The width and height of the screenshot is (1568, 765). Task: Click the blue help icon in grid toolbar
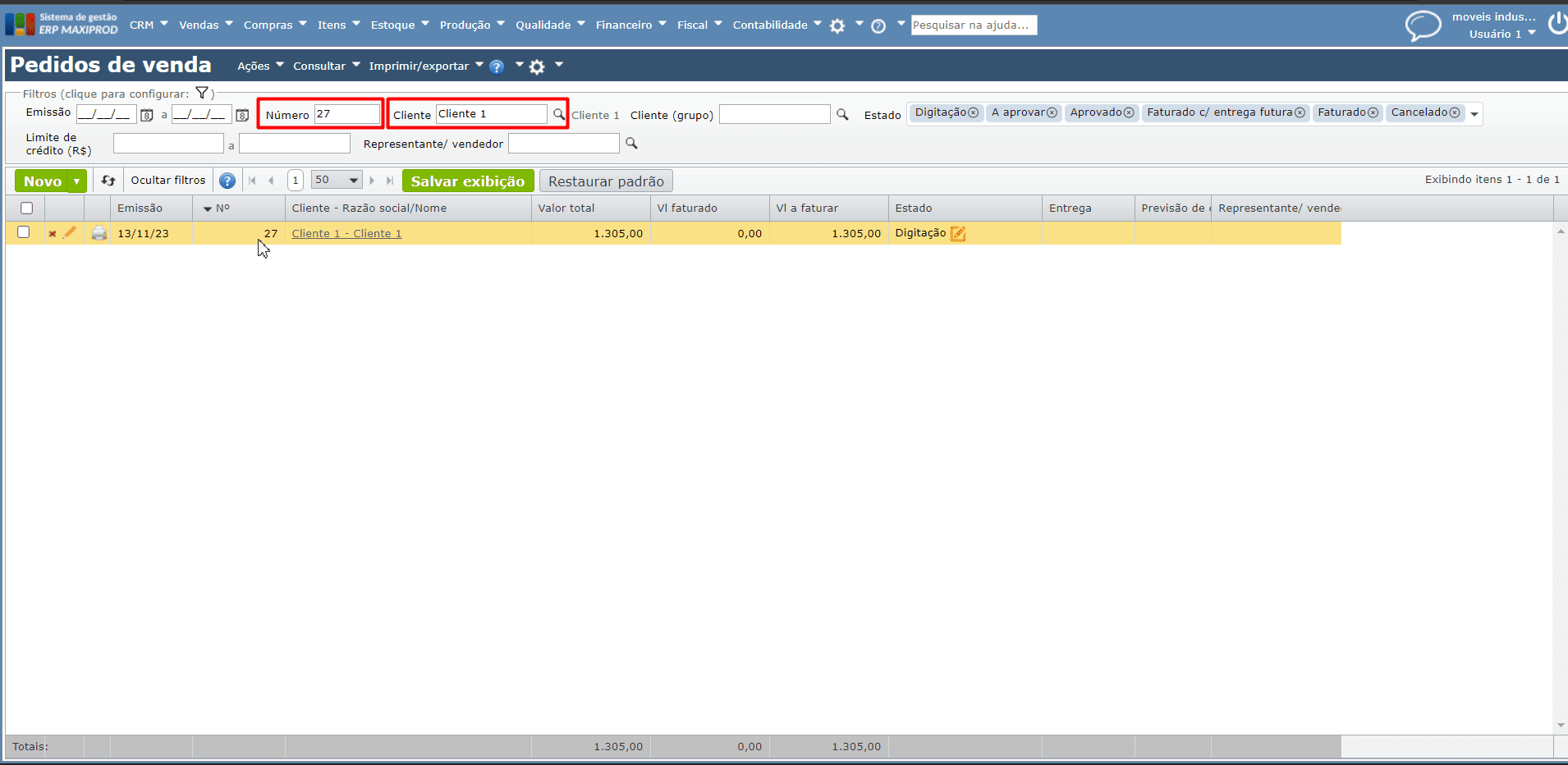point(227,181)
